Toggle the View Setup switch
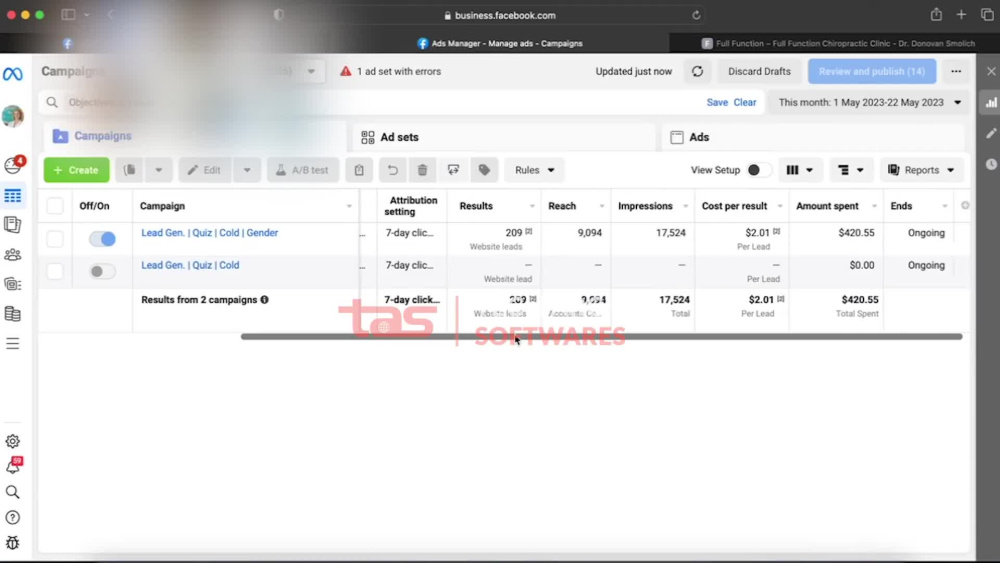The height and width of the screenshot is (563, 1000). click(758, 170)
